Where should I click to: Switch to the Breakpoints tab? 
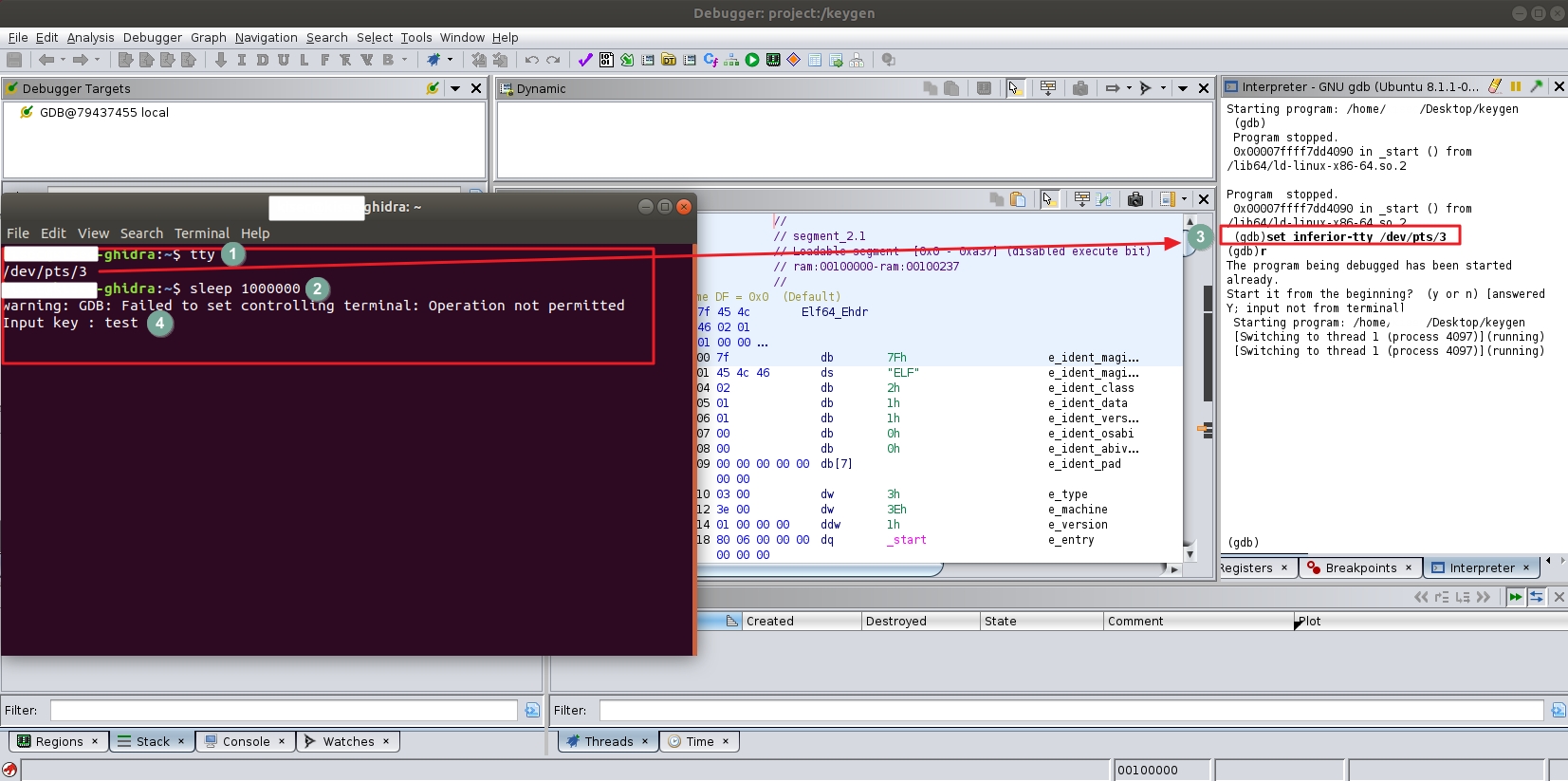1360,567
